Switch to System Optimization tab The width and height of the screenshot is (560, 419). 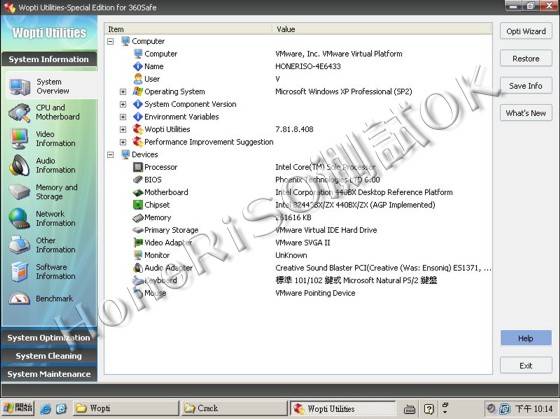coord(49,338)
